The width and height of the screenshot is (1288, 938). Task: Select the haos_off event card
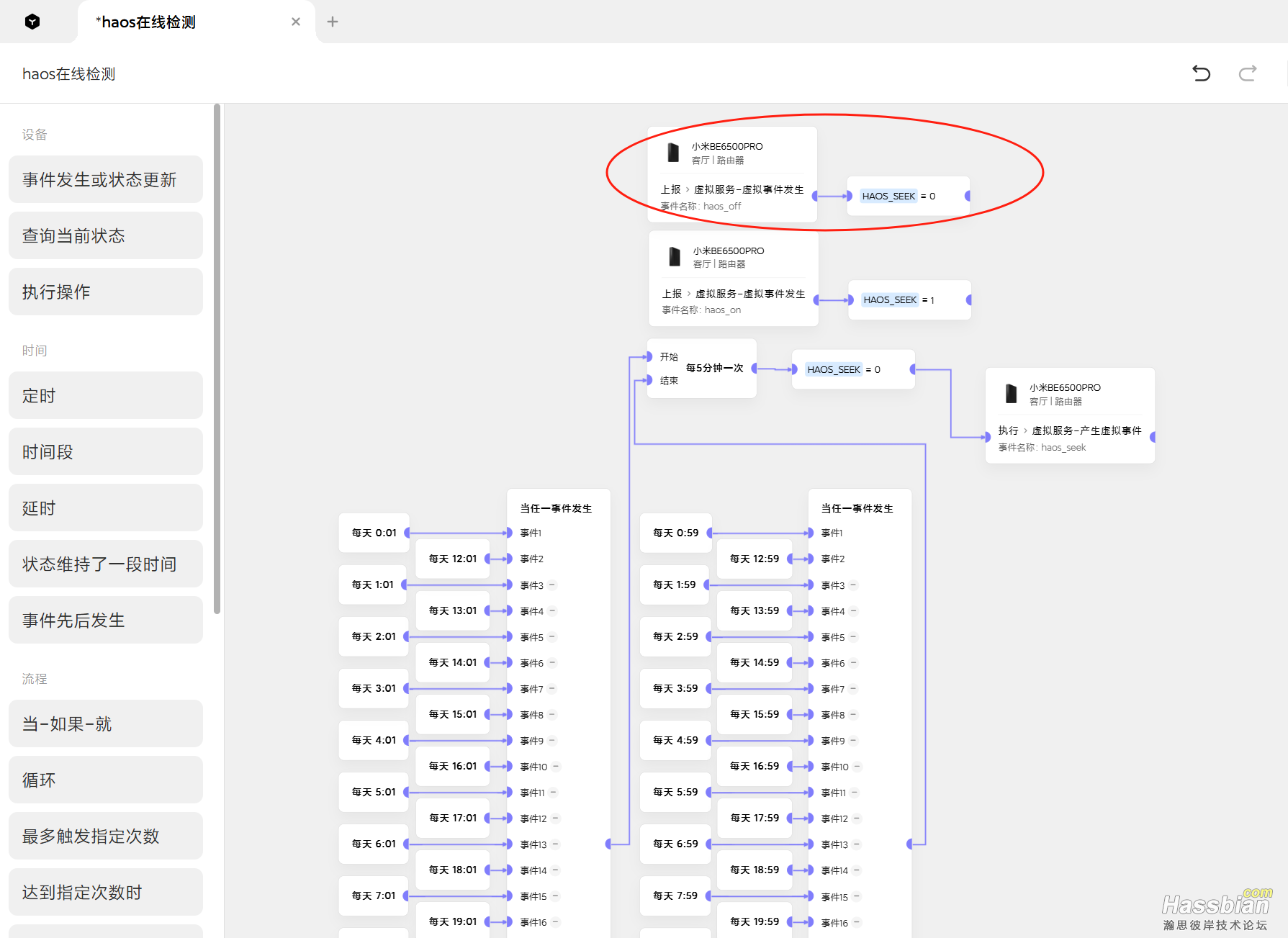pos(732,173)
